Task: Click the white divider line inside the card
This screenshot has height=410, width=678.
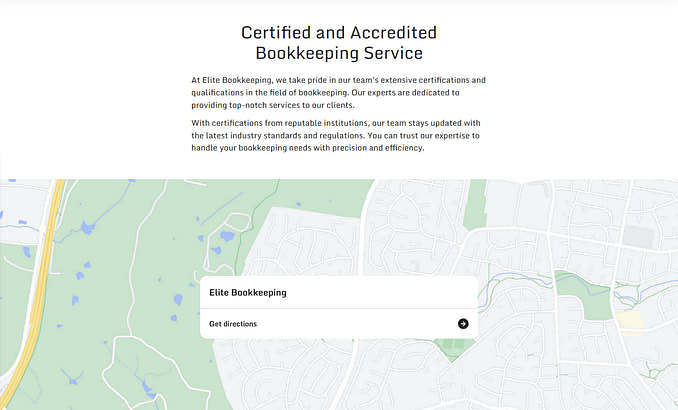Action: (x=339, y=309)
